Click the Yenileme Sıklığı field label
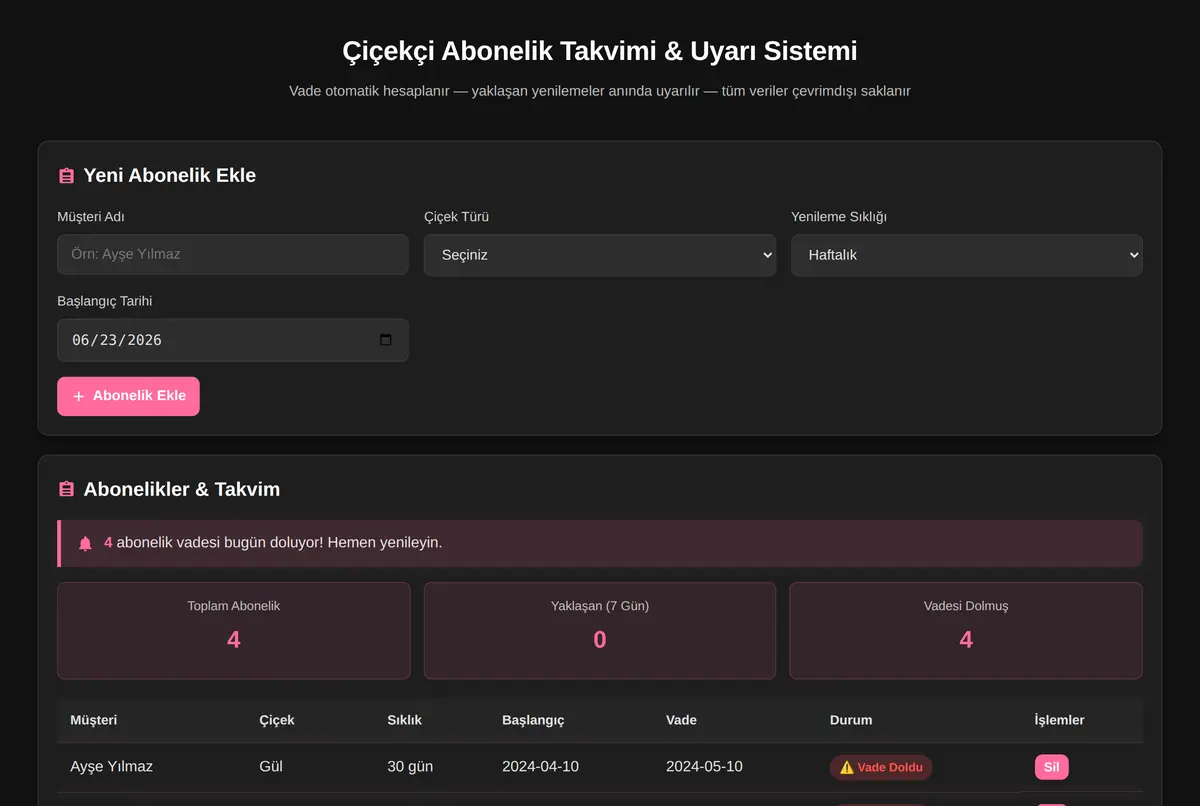Image resolution: width=1200 pixels, height=806 pixels. pos(839,217)
